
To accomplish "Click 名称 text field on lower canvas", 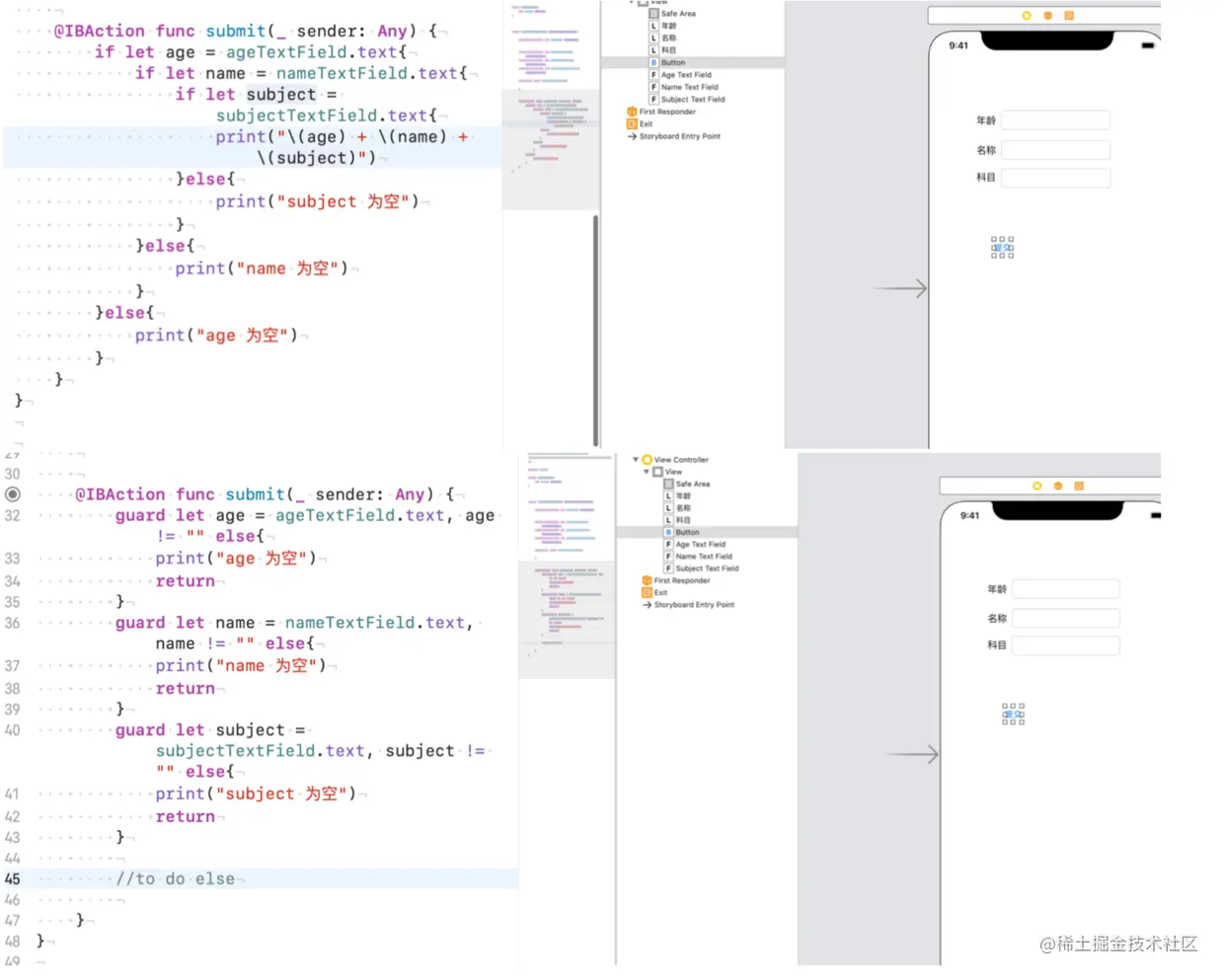I will pyautogui.click(x=1066, y=618).
